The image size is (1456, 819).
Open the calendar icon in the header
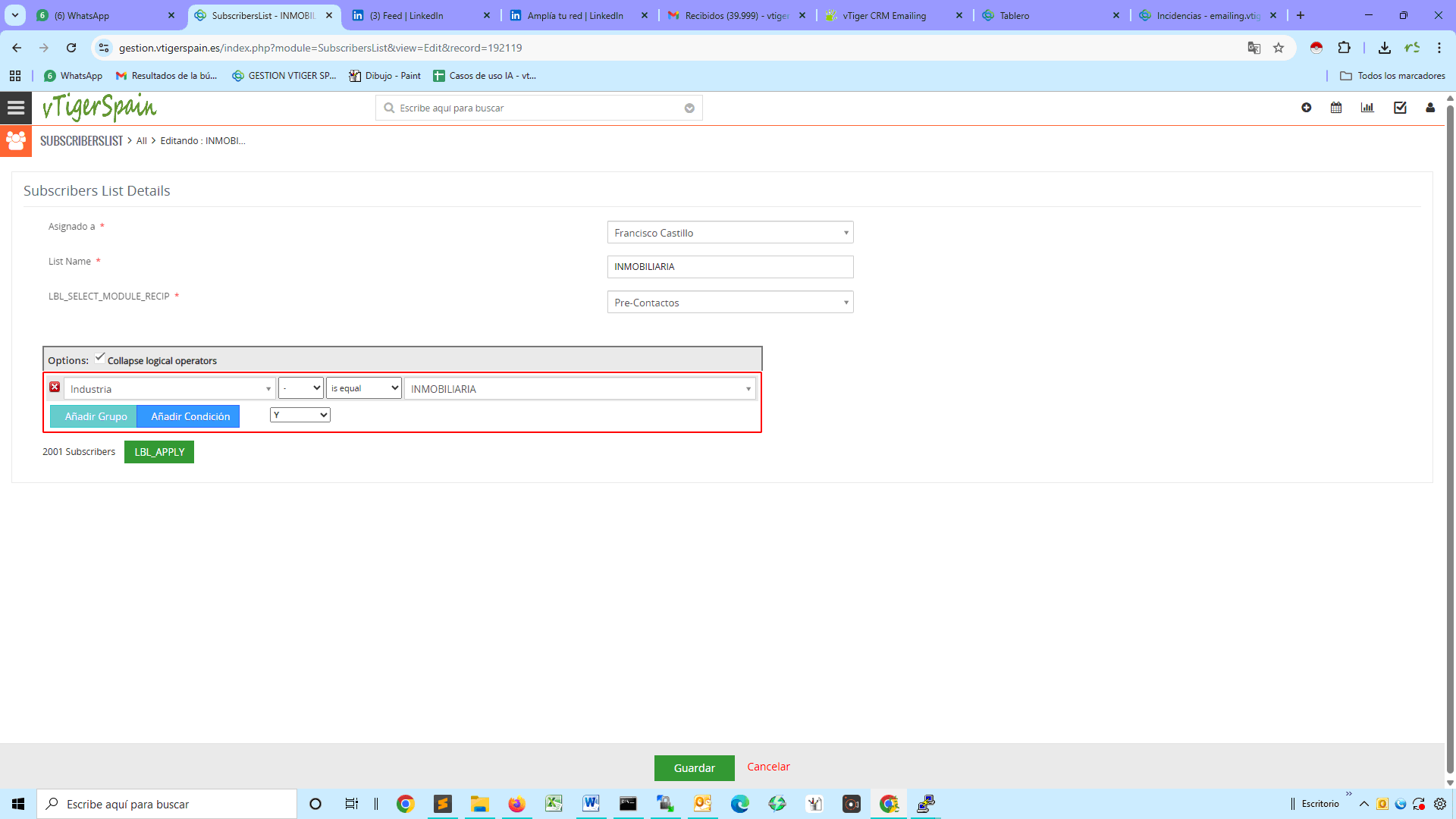point(1336,108)
